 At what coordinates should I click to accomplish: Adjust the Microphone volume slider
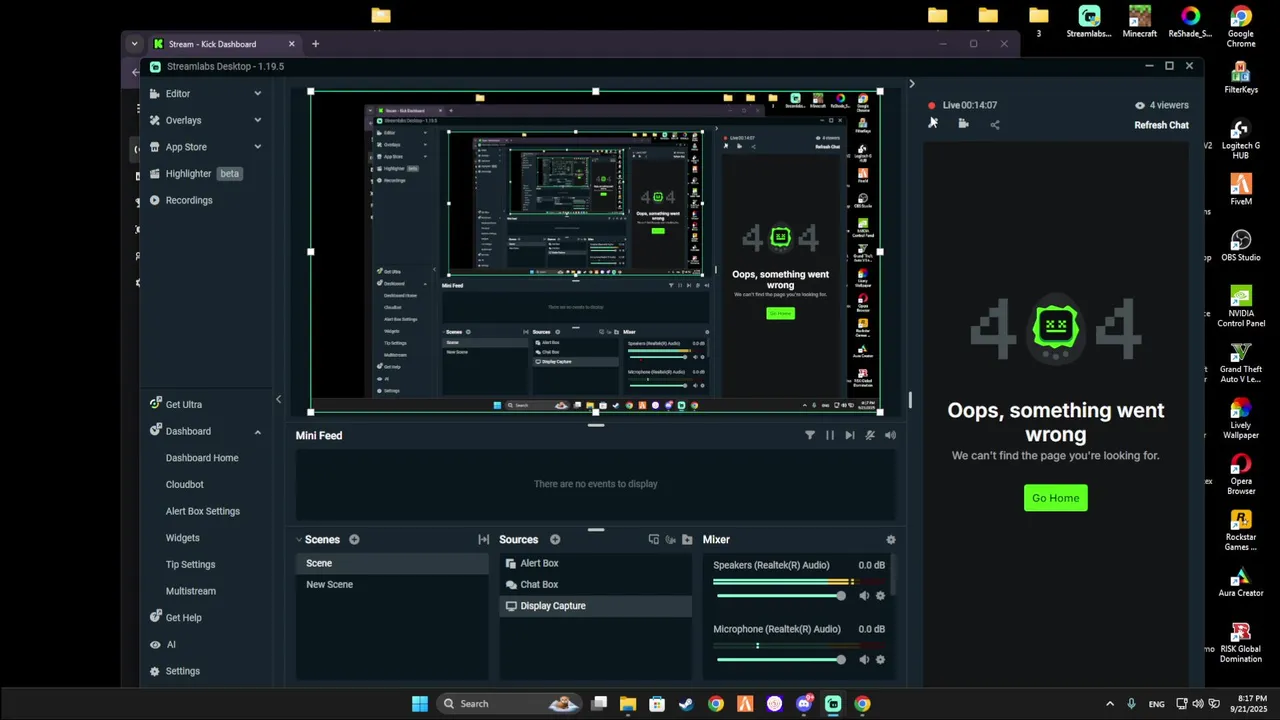coord(780,660)
